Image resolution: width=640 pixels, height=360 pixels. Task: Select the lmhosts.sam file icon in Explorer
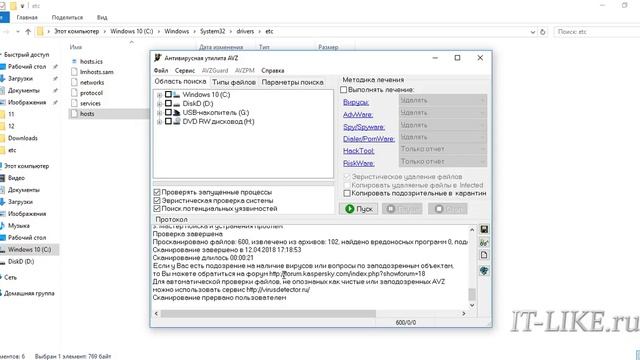[74, 72]
